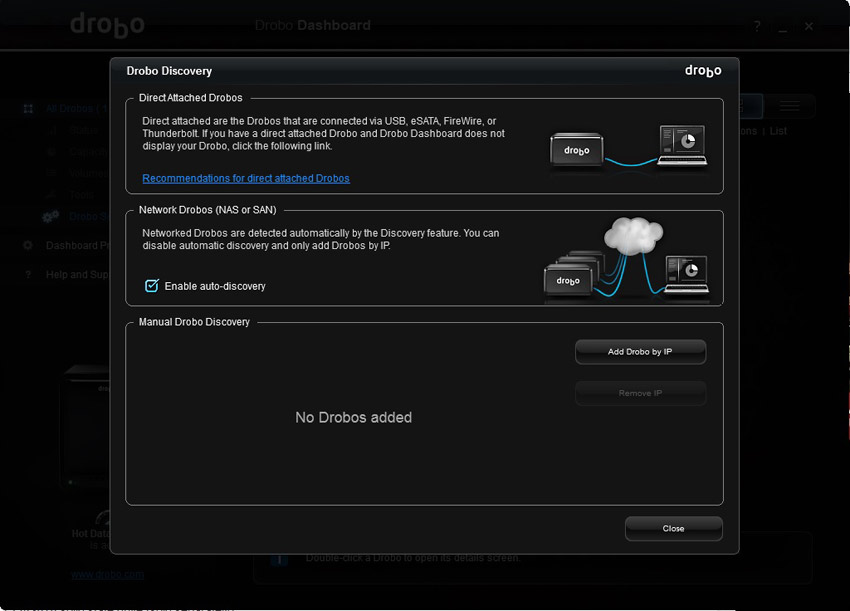The image size is (850, 611).
Task: Click the gears icon for Drobo Settings
Action: (x=51, y=217)
